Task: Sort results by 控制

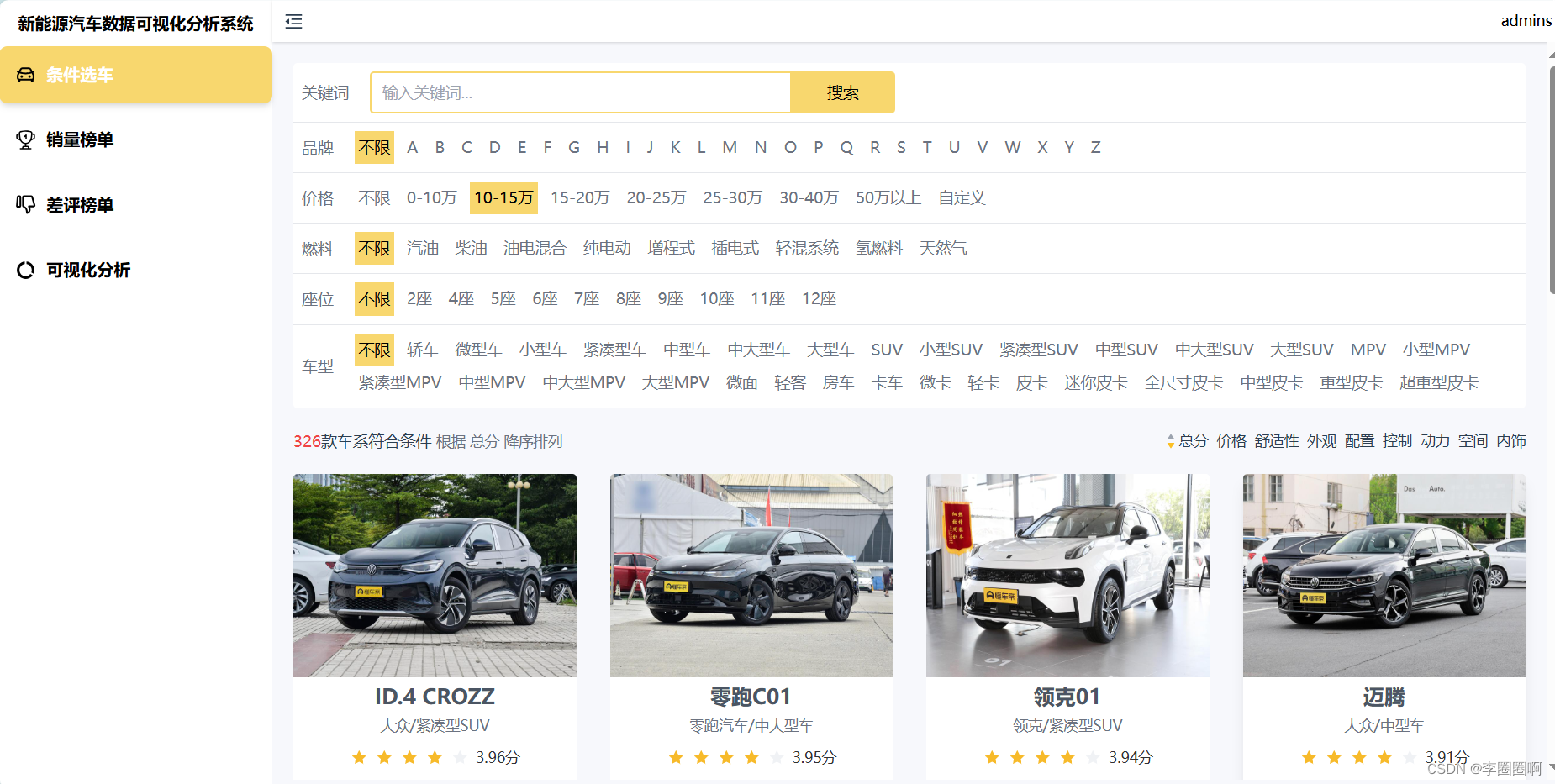Action: coord(1398,441)
